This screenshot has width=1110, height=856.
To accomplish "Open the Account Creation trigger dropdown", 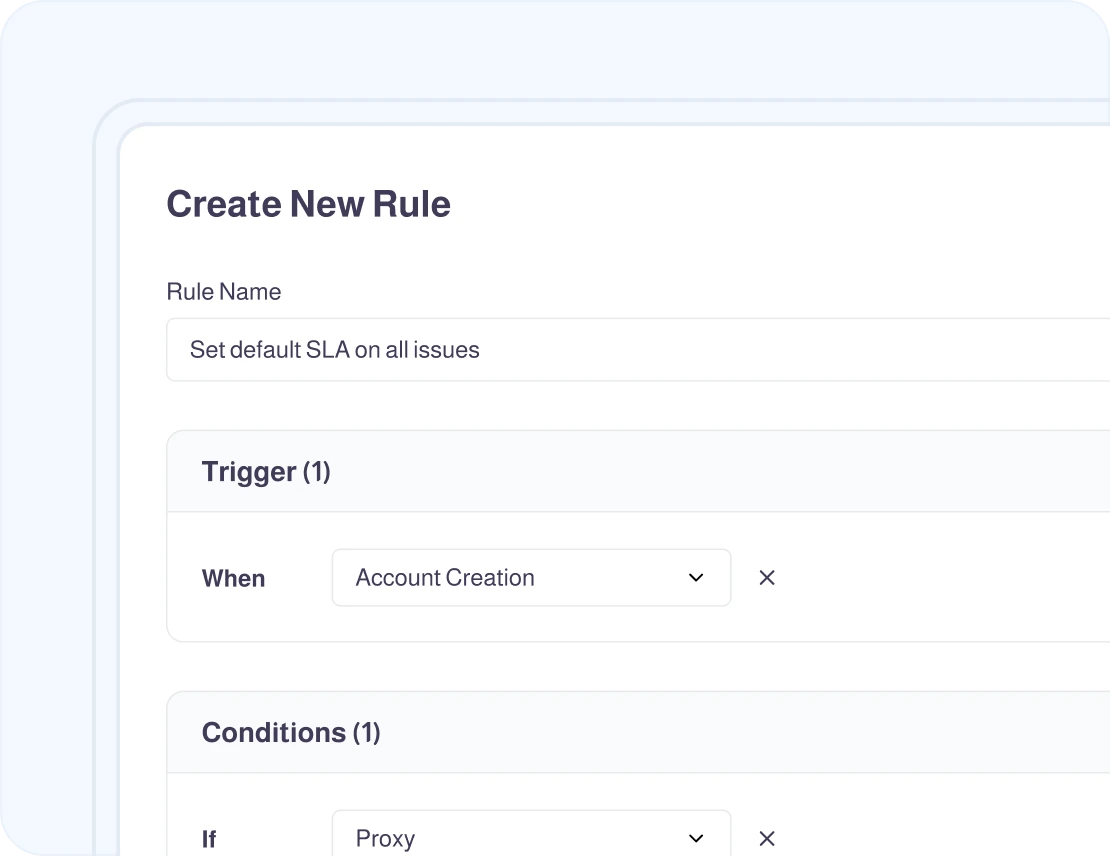I will [532, 578].
